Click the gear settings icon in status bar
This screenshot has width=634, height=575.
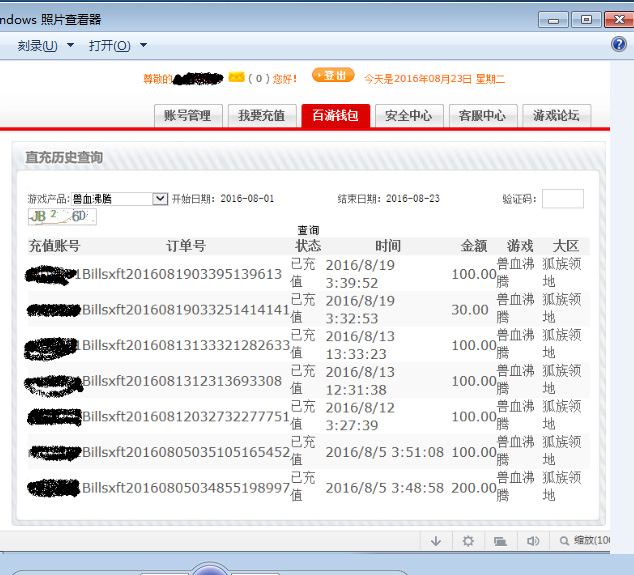(x=468, y=541)
